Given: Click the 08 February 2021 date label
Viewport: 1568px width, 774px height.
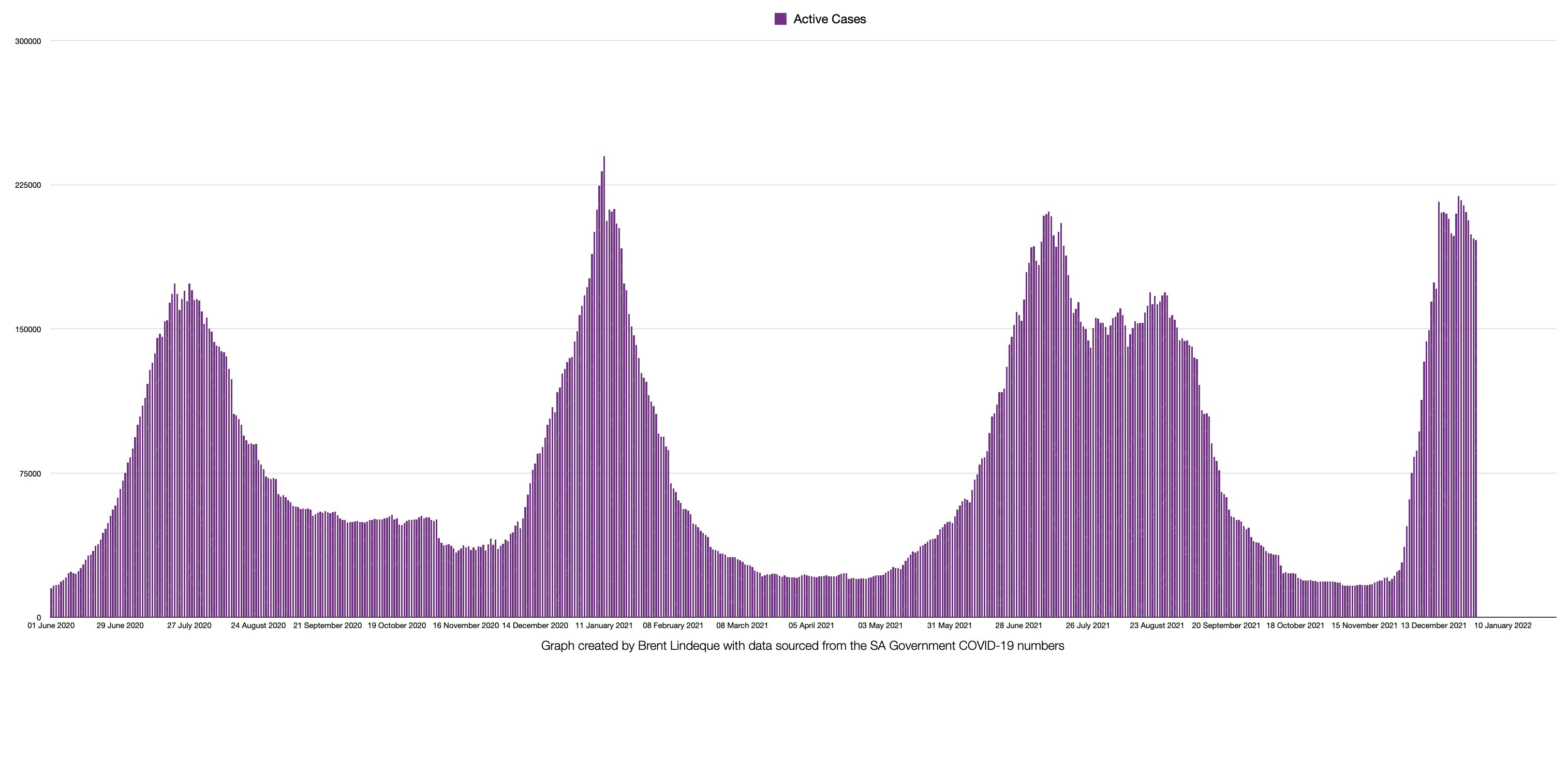Looking at the screenshot, I should click(x=673, y=626).
